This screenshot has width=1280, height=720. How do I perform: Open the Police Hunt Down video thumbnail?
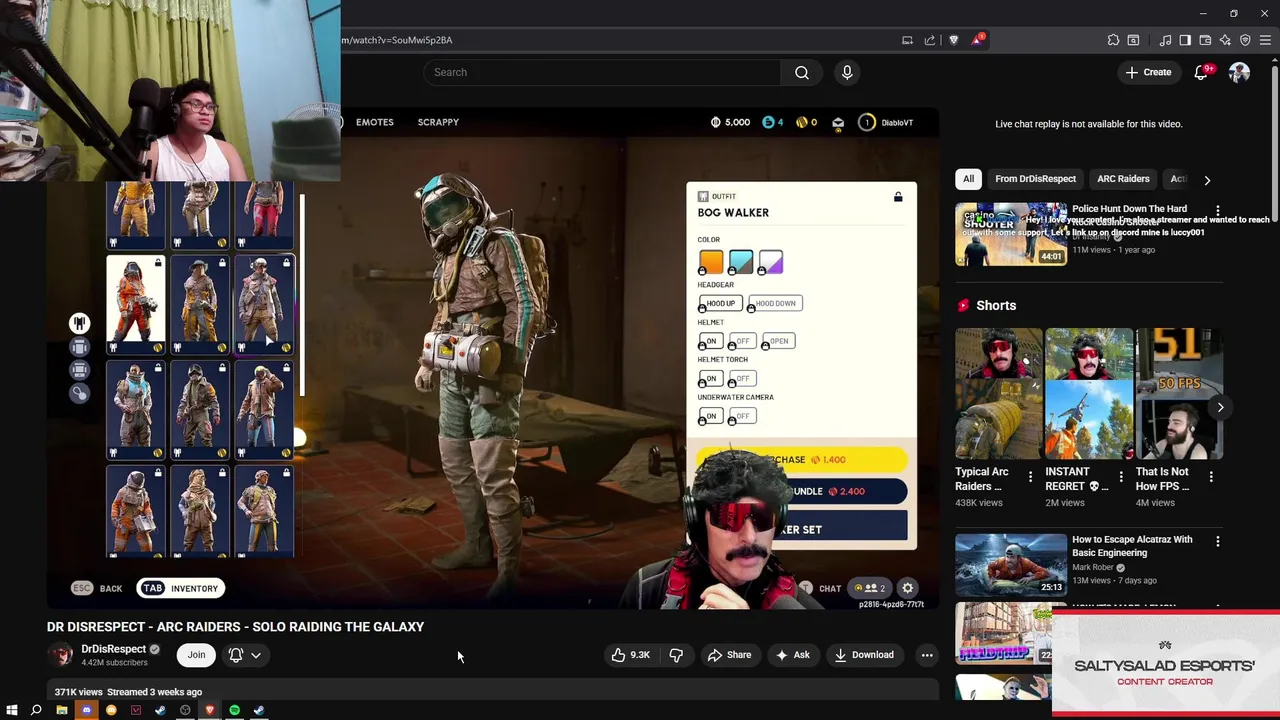(x=1010, y=234)
